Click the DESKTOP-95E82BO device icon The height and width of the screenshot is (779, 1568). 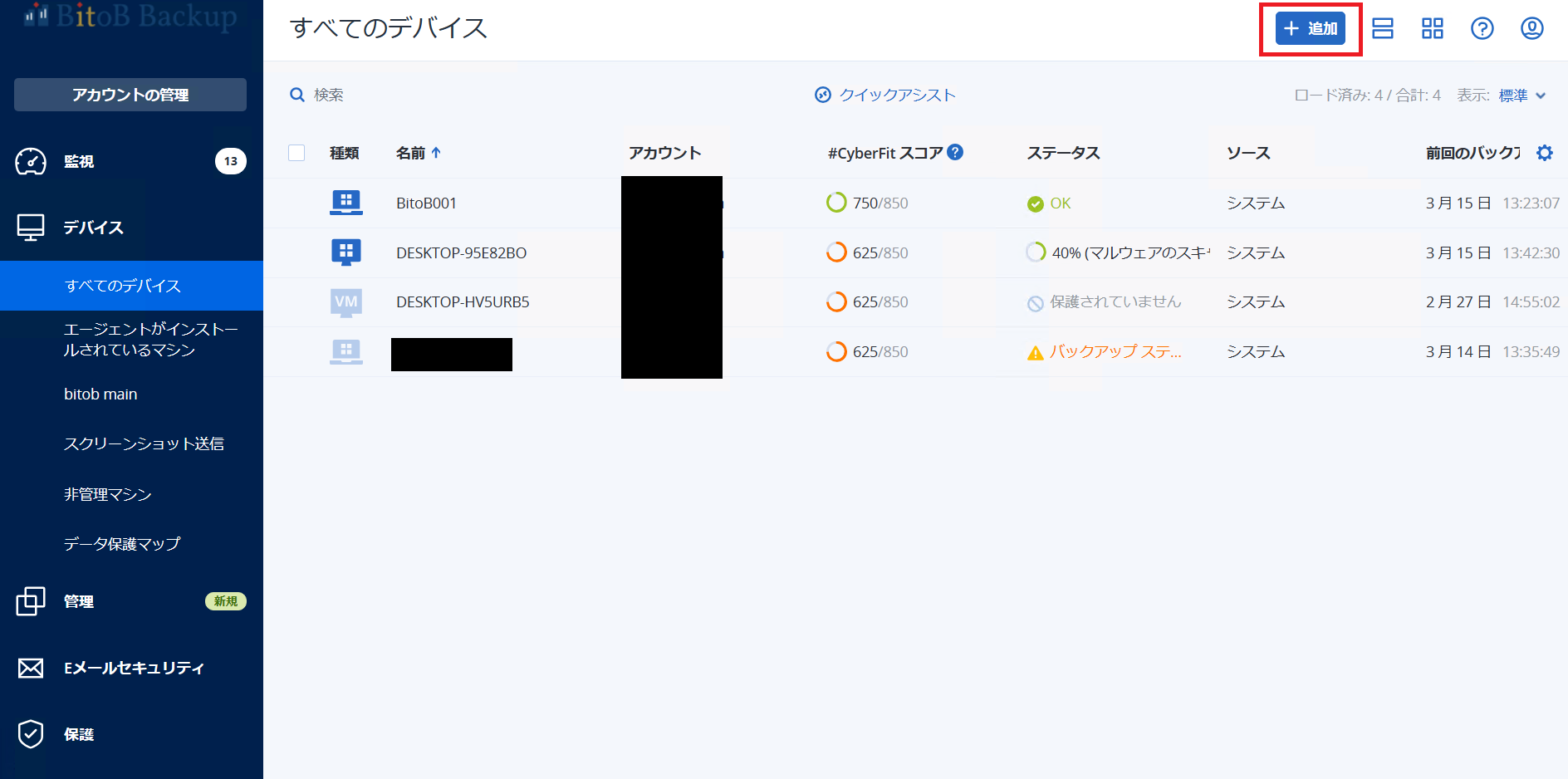click(346, 252)
